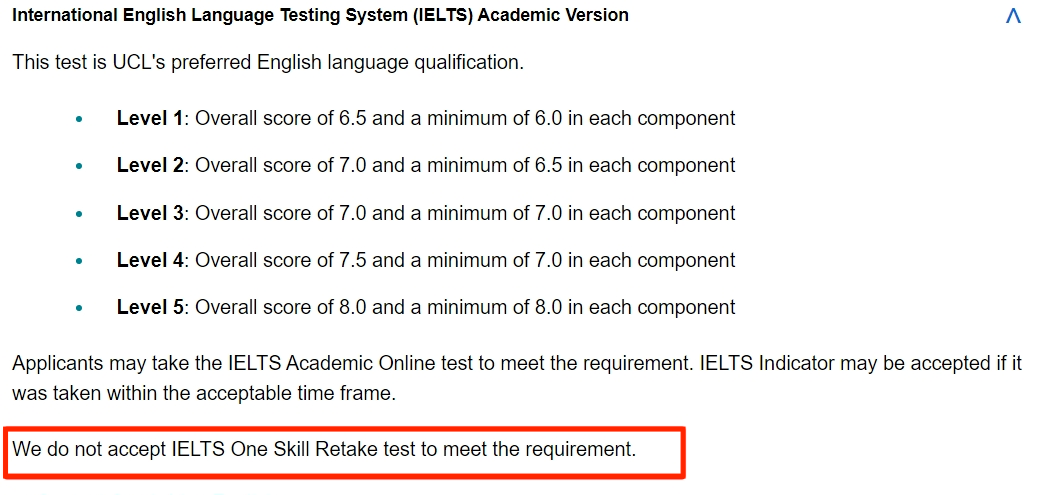Click the bold Level 3 label
This screenshot has height=495, width=1050.
(x=149, y=213)
